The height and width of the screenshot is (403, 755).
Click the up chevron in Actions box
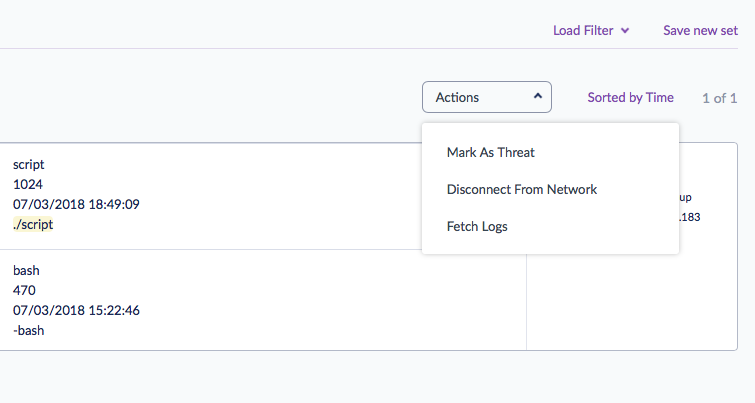click(537, 97)
